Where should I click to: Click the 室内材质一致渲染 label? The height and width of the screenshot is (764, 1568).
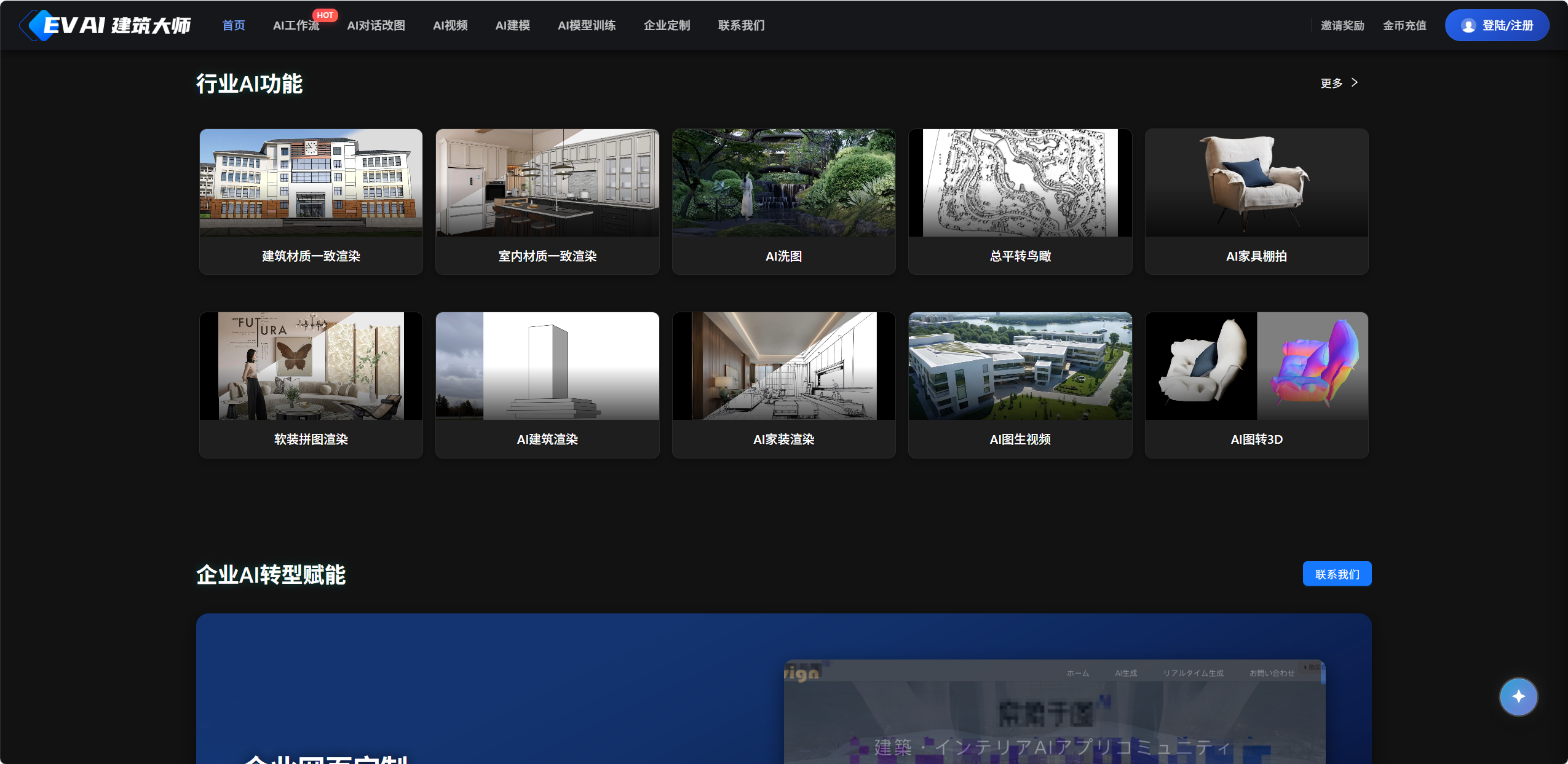pyautogui.click(x=547, y=256)
